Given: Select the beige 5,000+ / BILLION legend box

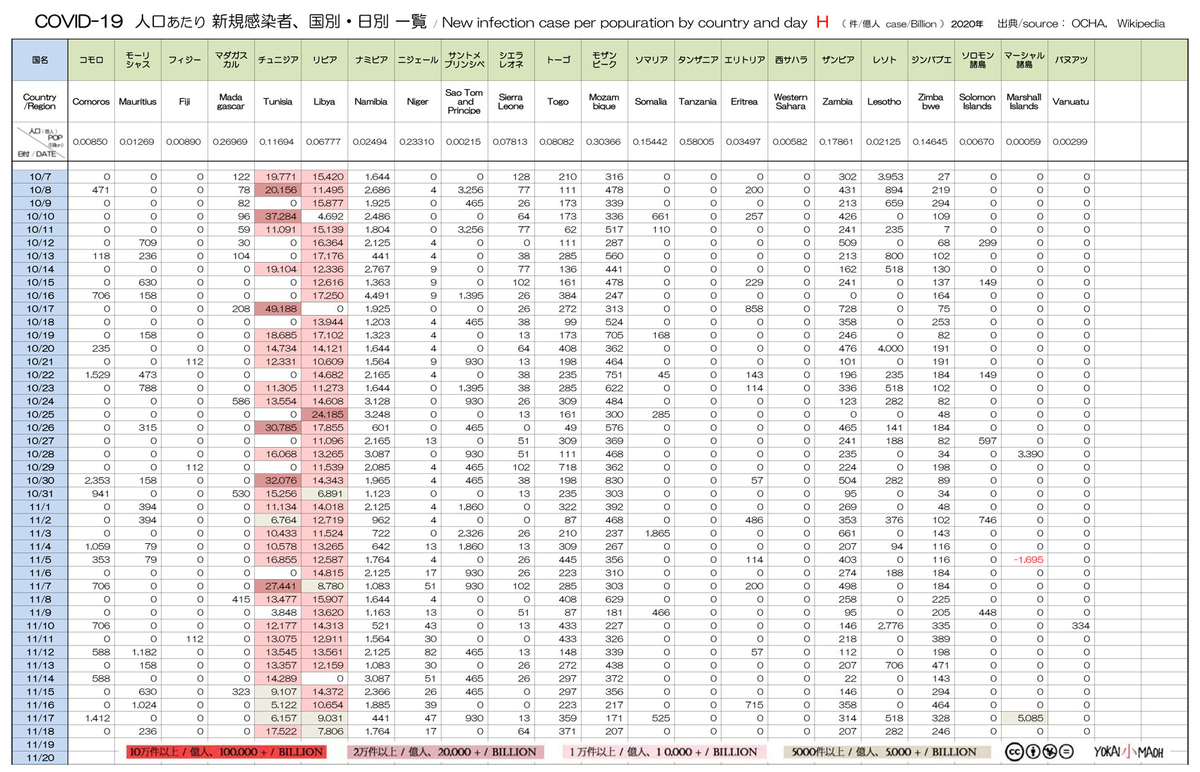Looking at the screenshot, I should (x=887, y=751).
